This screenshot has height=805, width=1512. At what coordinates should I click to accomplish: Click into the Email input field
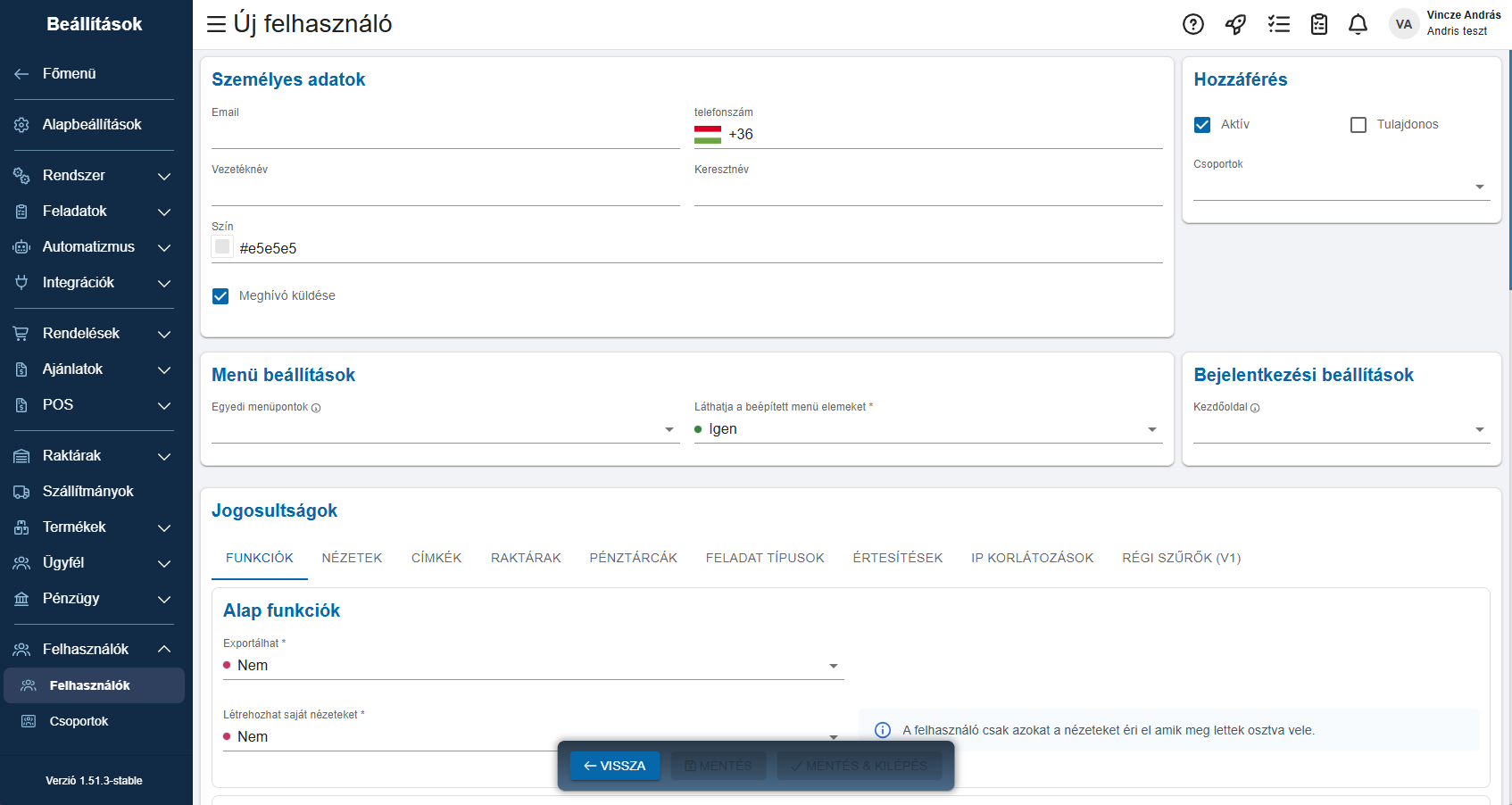pyautogui.click(x=444, y=136)
